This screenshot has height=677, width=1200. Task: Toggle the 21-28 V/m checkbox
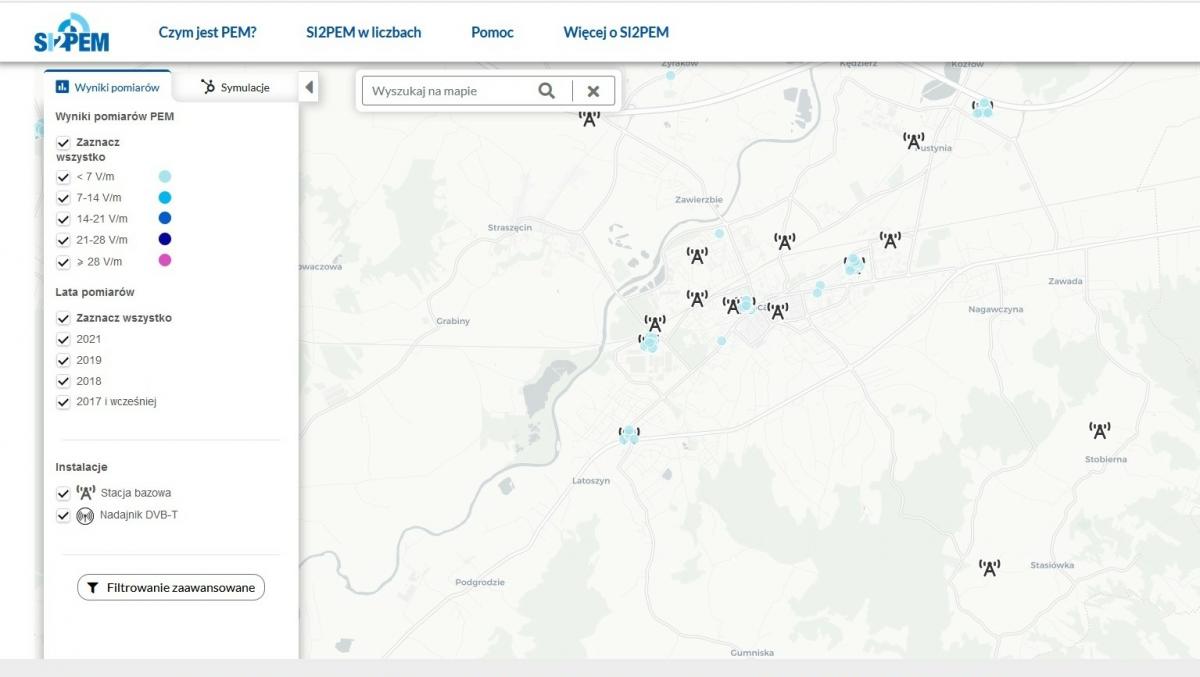tap(63, 240)
